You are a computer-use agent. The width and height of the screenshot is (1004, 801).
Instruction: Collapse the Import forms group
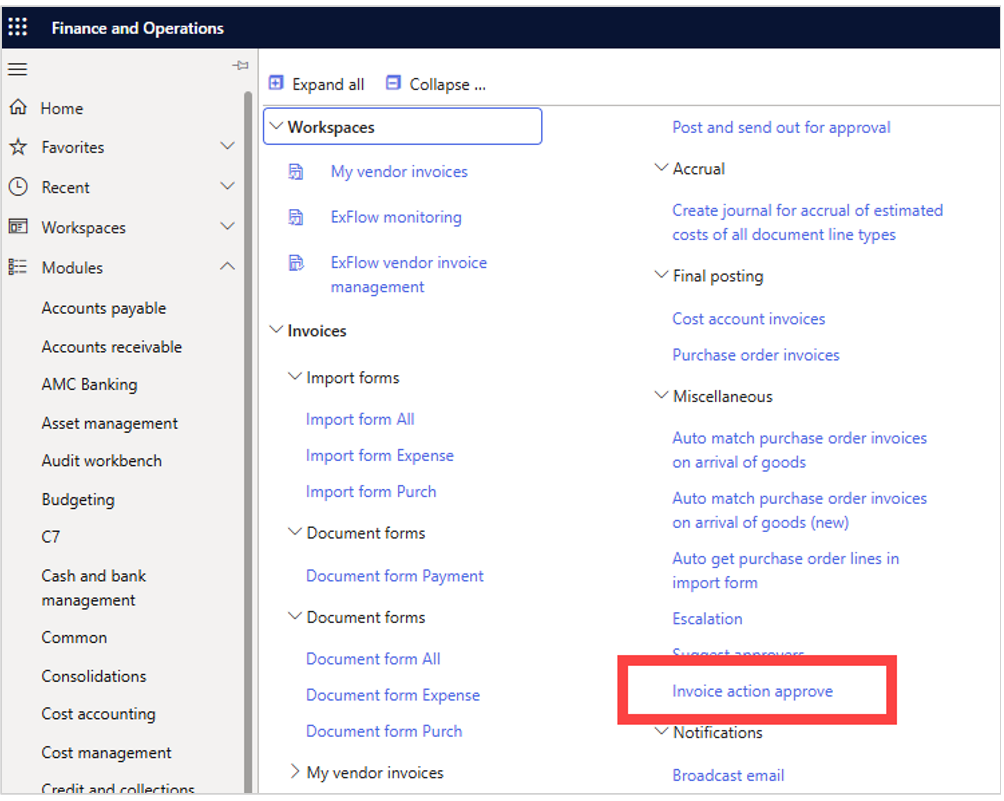pyautogui.click(x=295, y=377)
